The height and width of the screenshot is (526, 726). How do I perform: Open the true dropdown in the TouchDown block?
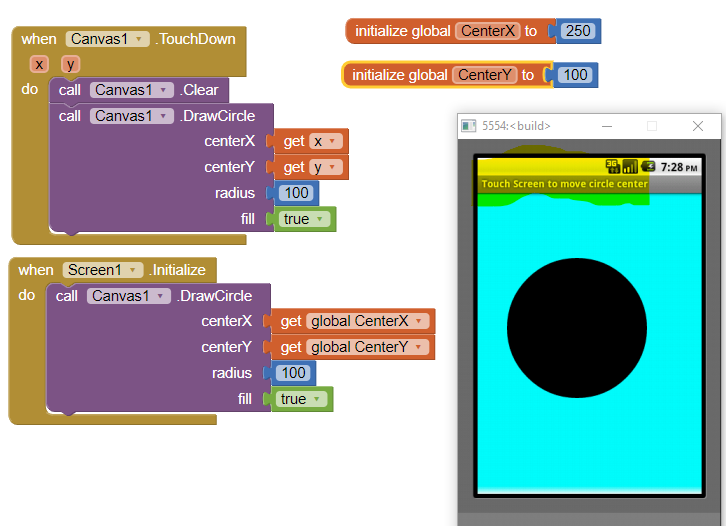pyautogui.click(x=320, y=219)
